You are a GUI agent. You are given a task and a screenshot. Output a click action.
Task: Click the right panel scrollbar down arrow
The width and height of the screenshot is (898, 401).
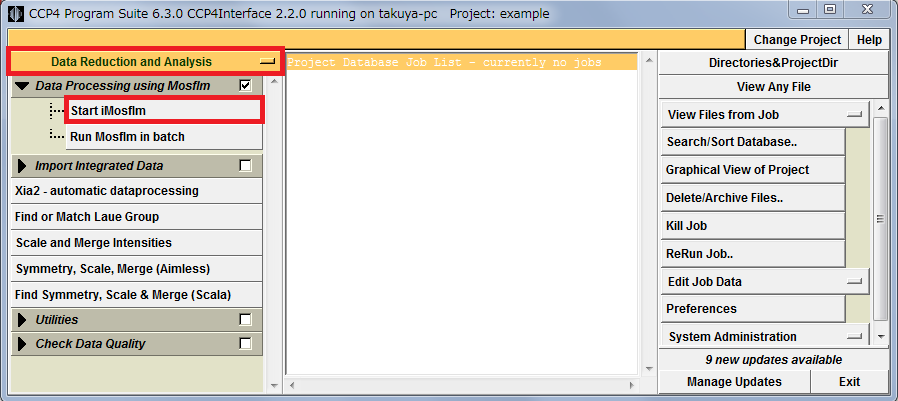pyautogui.click(x=881, y=338)
